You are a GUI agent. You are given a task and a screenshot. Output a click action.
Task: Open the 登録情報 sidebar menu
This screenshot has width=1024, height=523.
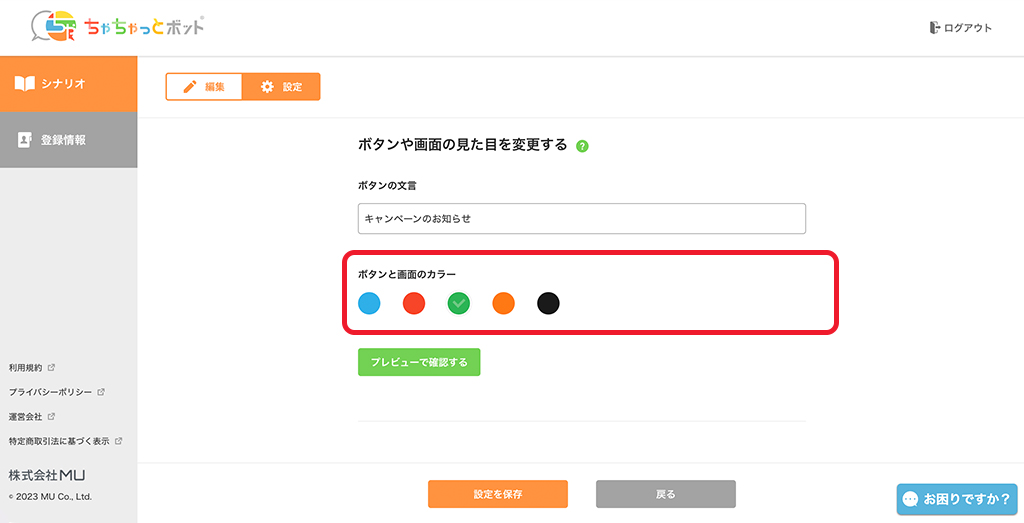pyautogui.click(x=68, y=140)
